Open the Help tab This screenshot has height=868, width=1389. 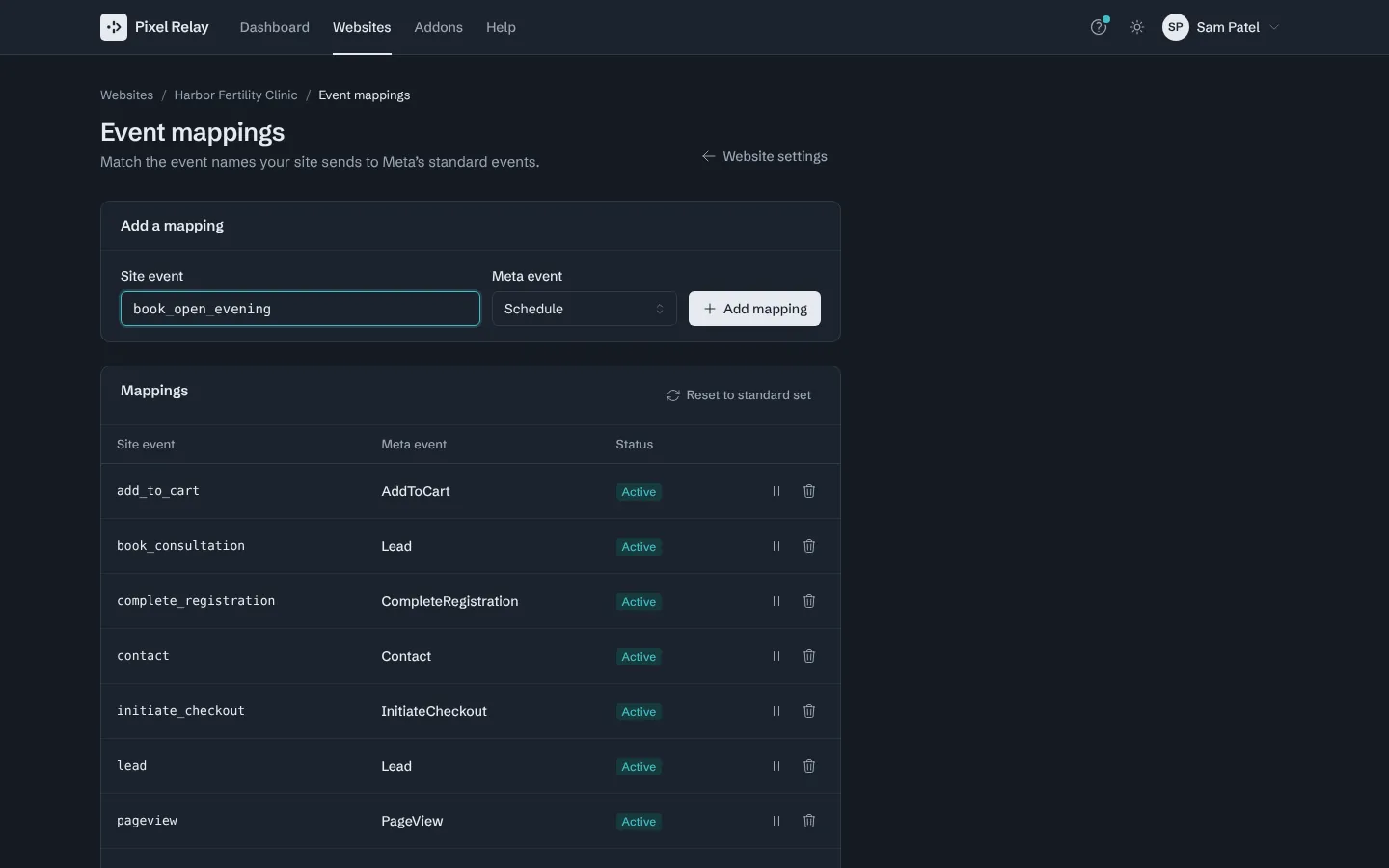click(501, 27)
